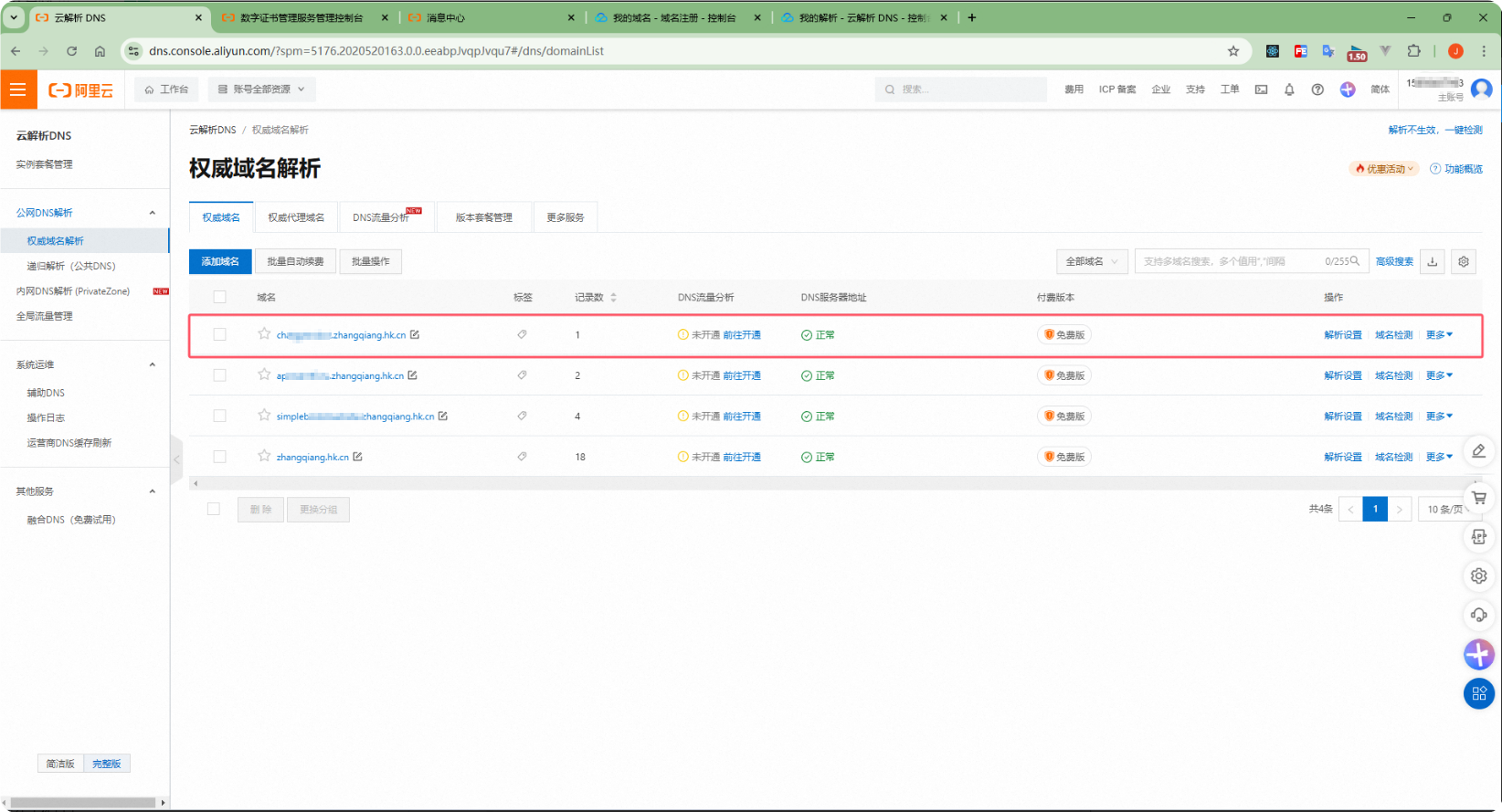Click the download export icon
Viewport: 1502px width, 812px height.
coord(1433,261)
